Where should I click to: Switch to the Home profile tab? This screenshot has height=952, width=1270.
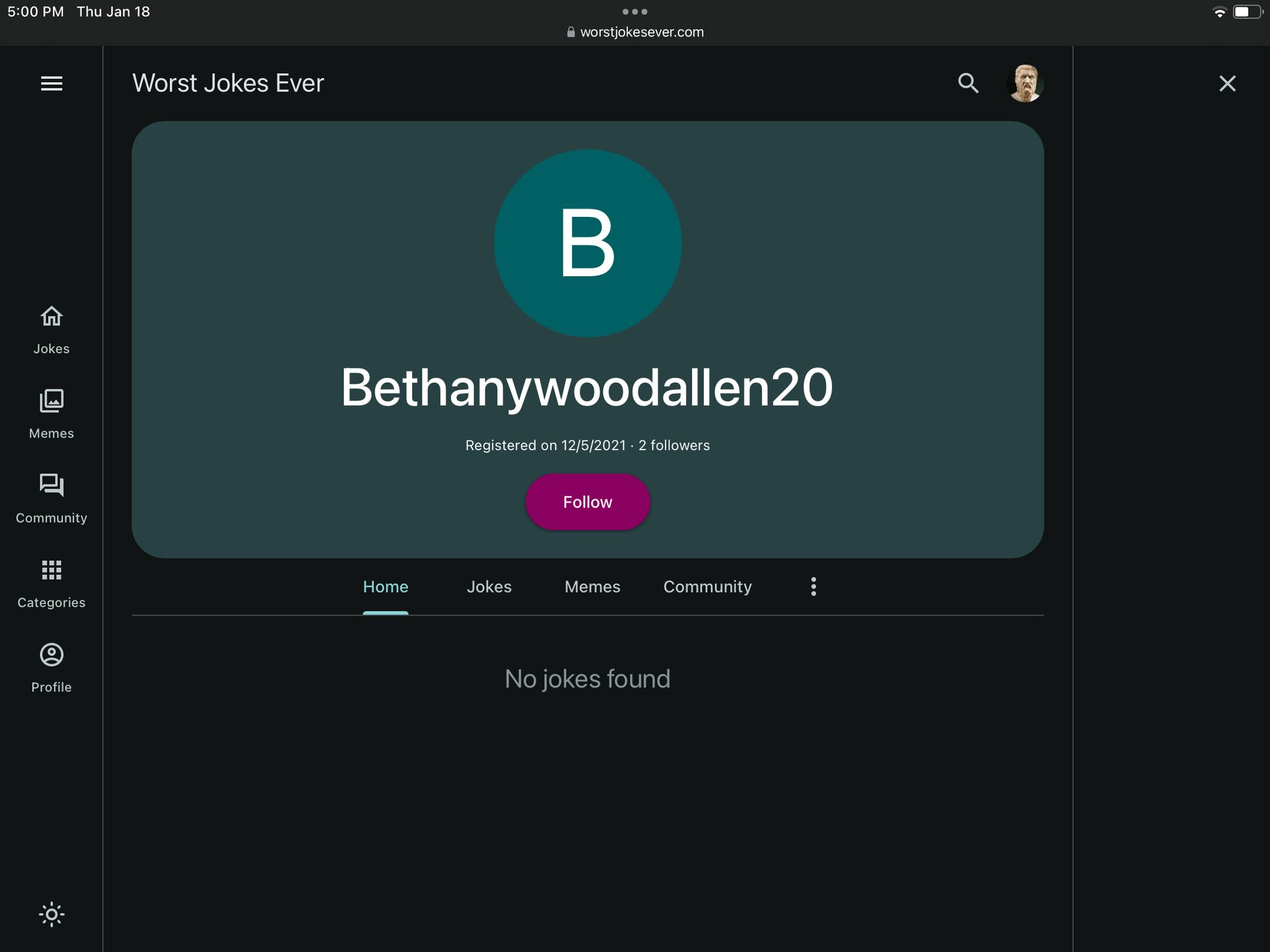point(386,587)
